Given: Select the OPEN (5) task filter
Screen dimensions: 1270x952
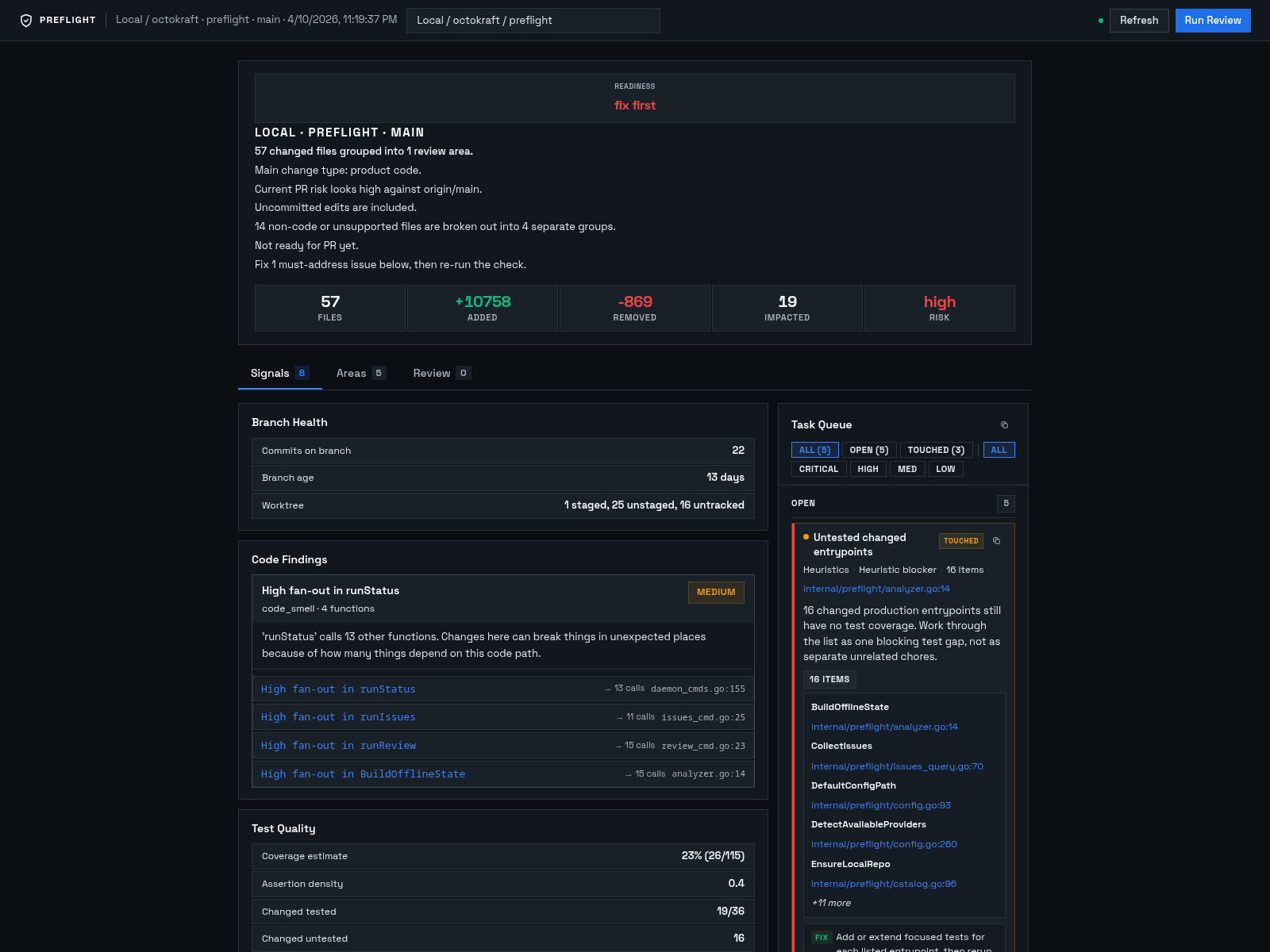Looking at the screenshot, I should click(x=869, y=450).
